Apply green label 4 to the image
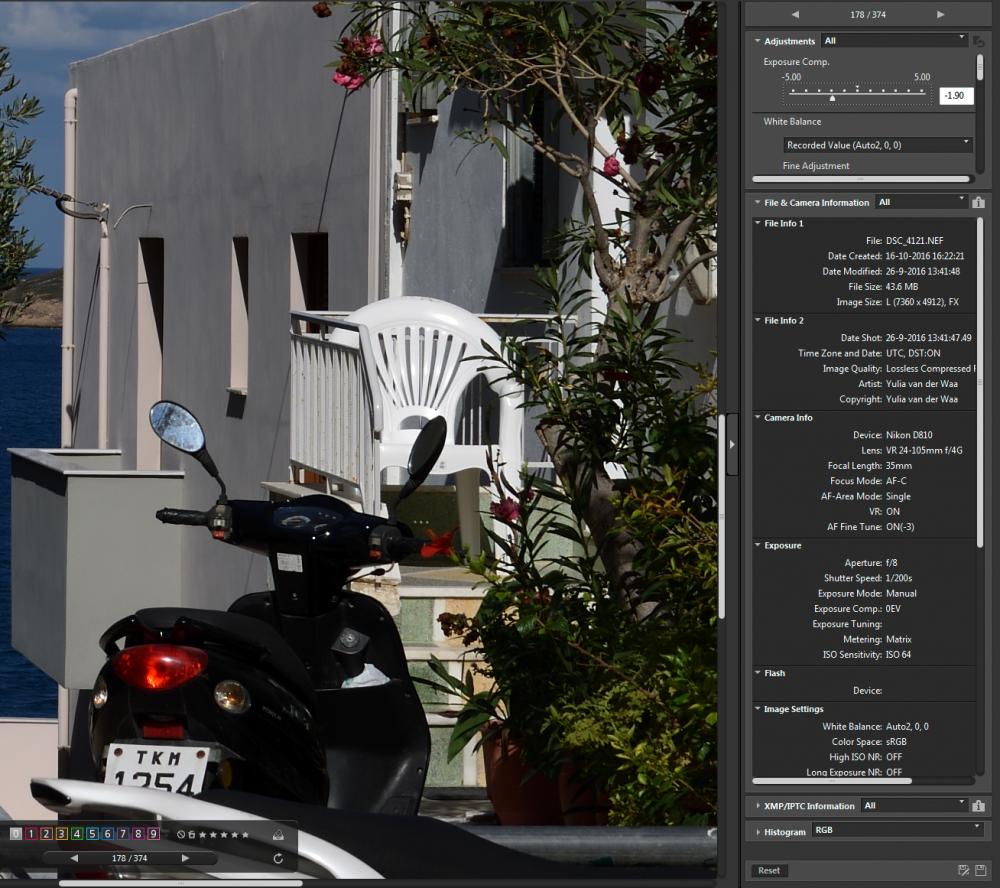 pos(77,834)
